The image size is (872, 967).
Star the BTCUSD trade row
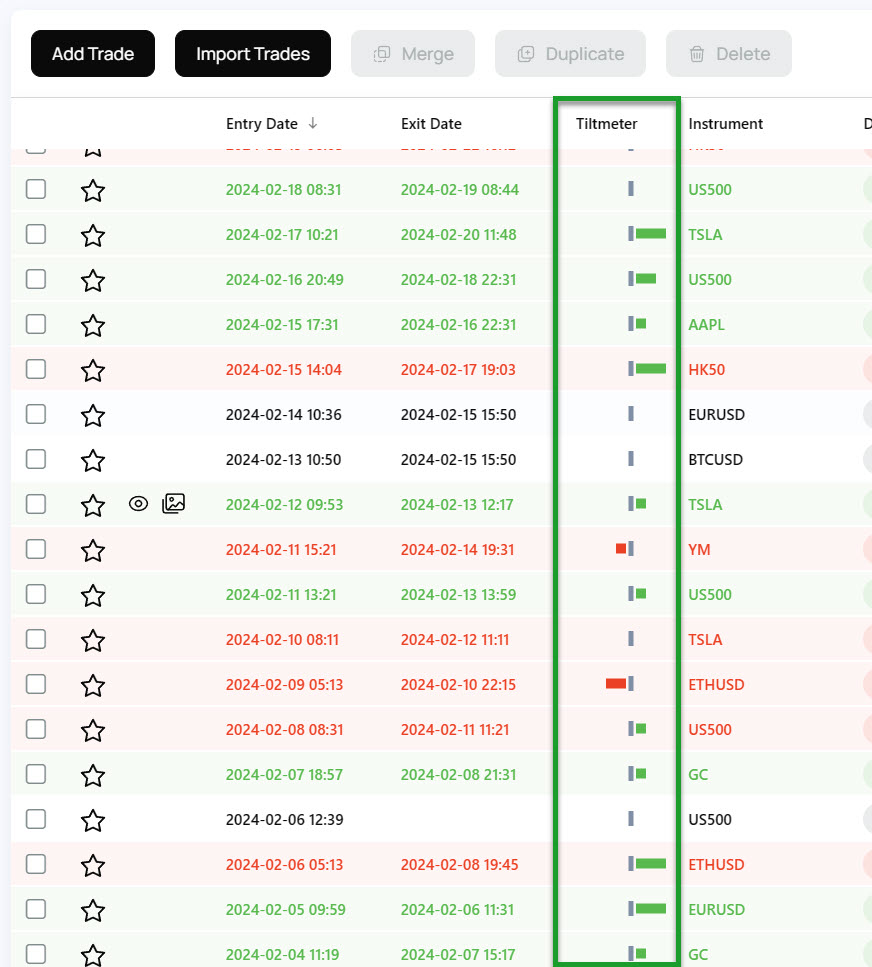93,460
